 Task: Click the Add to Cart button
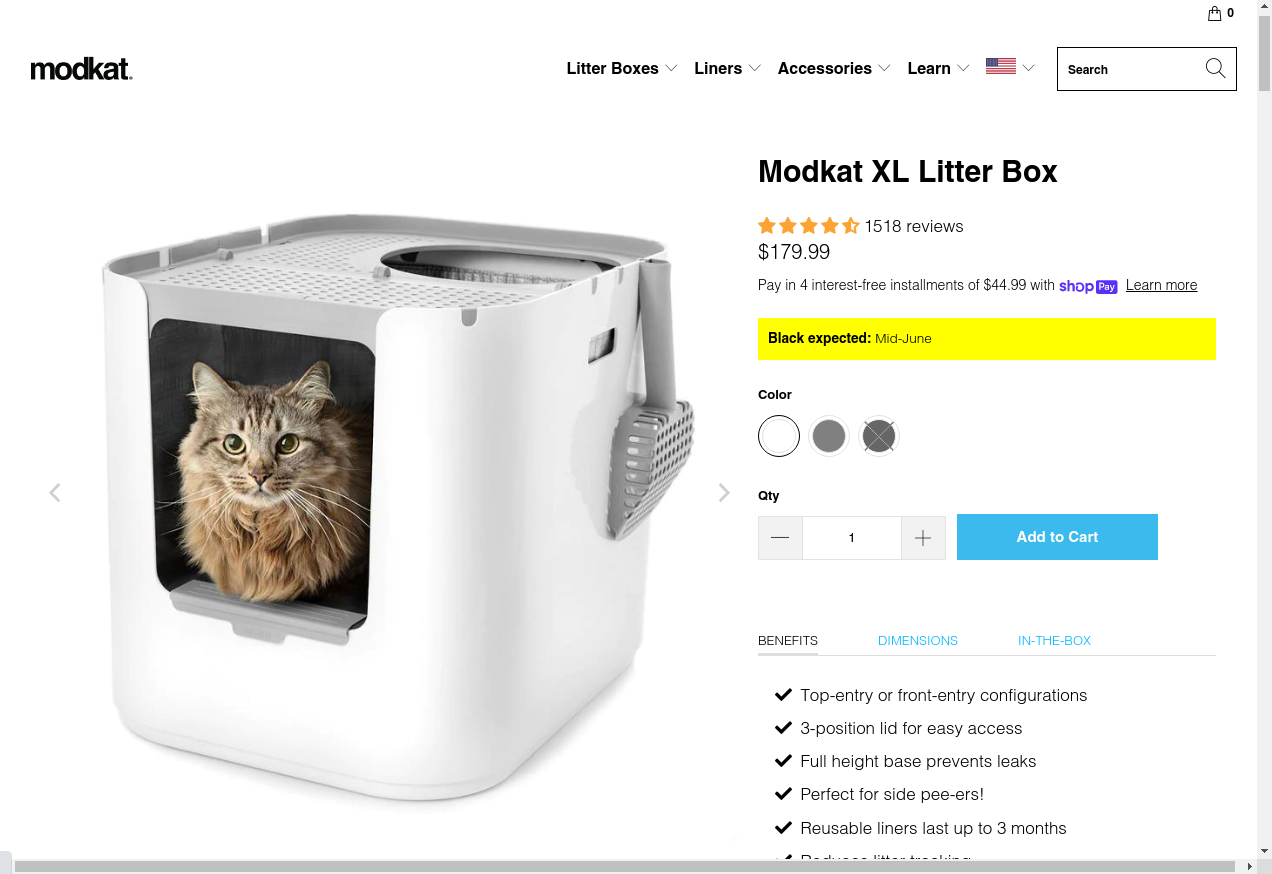click(1057, 537)
